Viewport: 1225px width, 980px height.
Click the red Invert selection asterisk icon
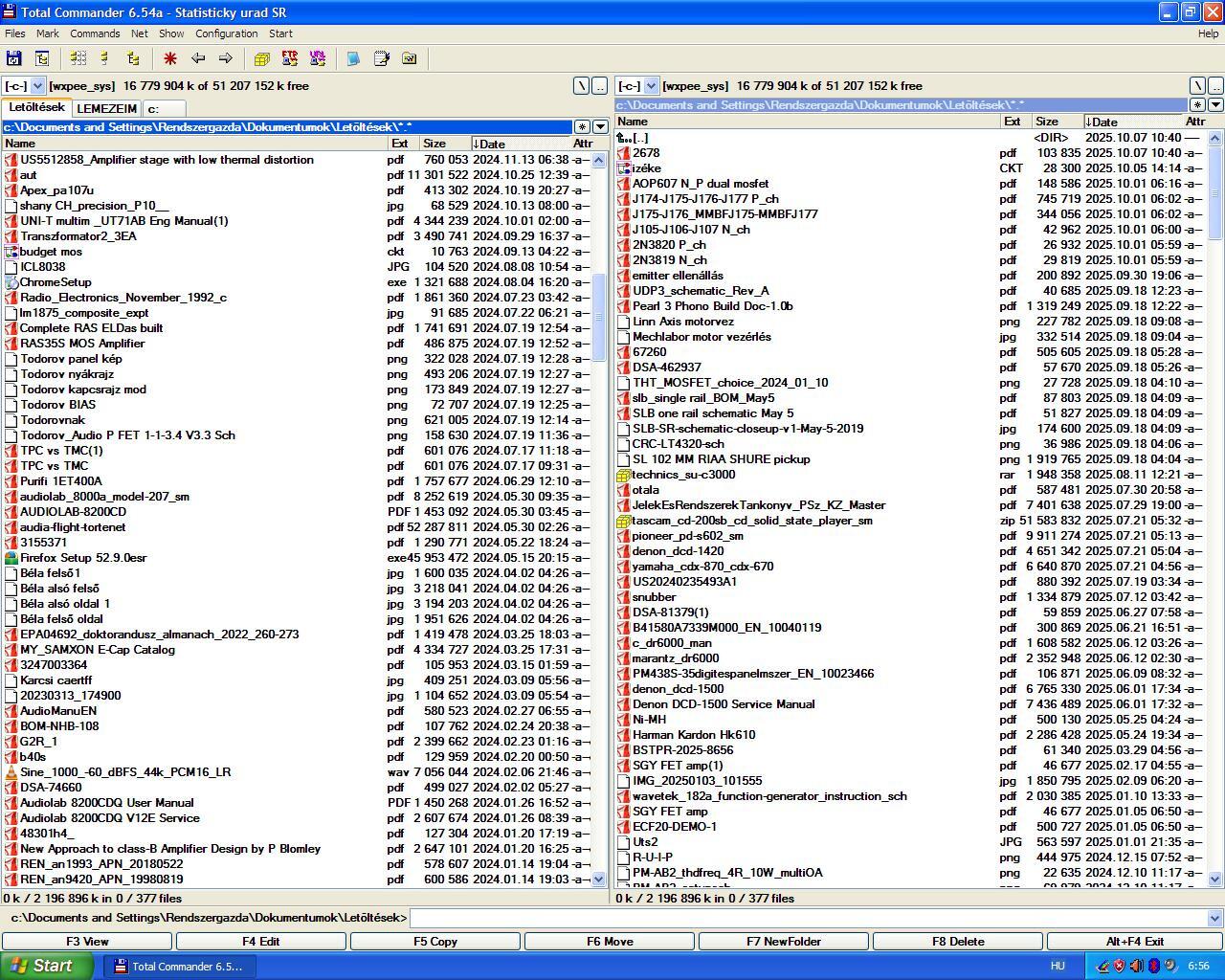pos(170,58)
